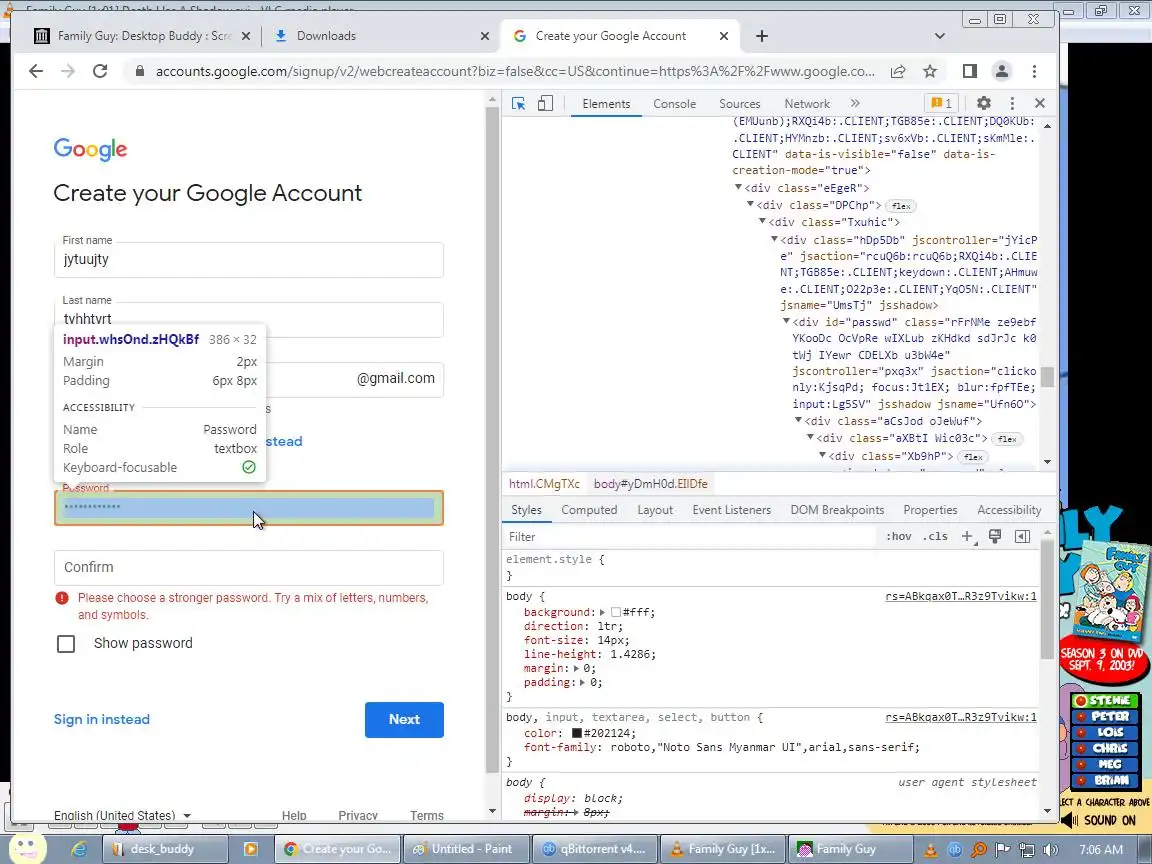Click the #fff background color swatch

pyautogui.click(x=616, y=612)
